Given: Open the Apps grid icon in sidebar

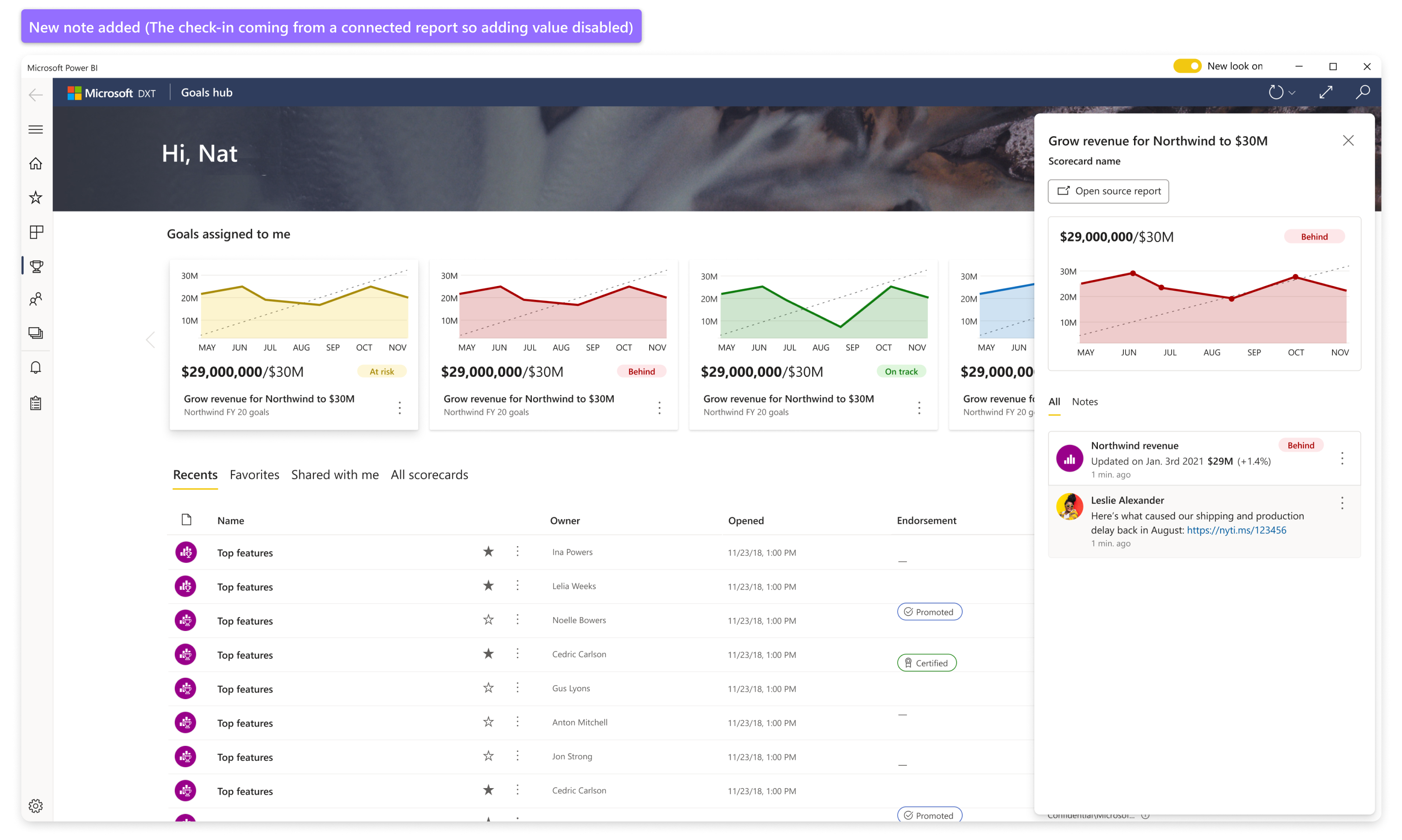Looking at the screenshot, I should click(36, 232).
